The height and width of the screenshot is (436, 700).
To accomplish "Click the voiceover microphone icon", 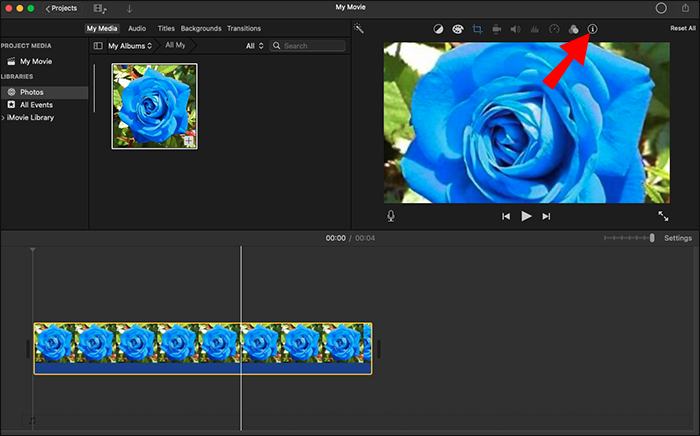I will click(391, 216).
